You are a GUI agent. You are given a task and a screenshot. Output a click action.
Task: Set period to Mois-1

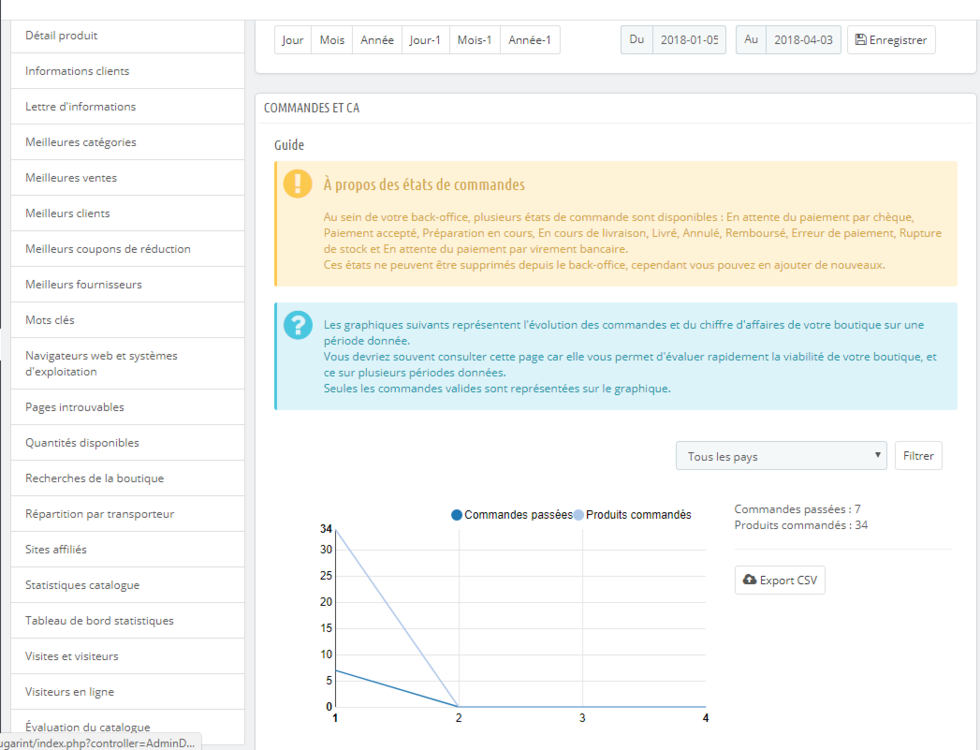474,40
